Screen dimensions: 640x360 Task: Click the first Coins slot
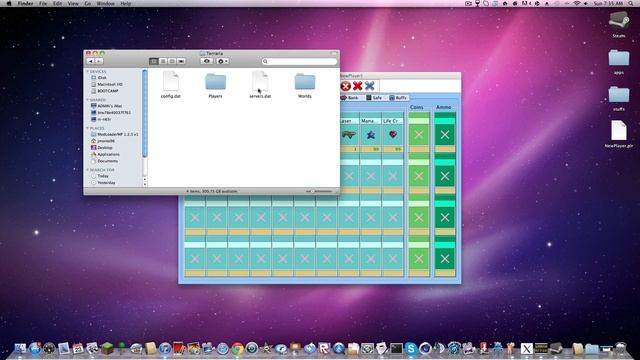click(x=419, y=135)
